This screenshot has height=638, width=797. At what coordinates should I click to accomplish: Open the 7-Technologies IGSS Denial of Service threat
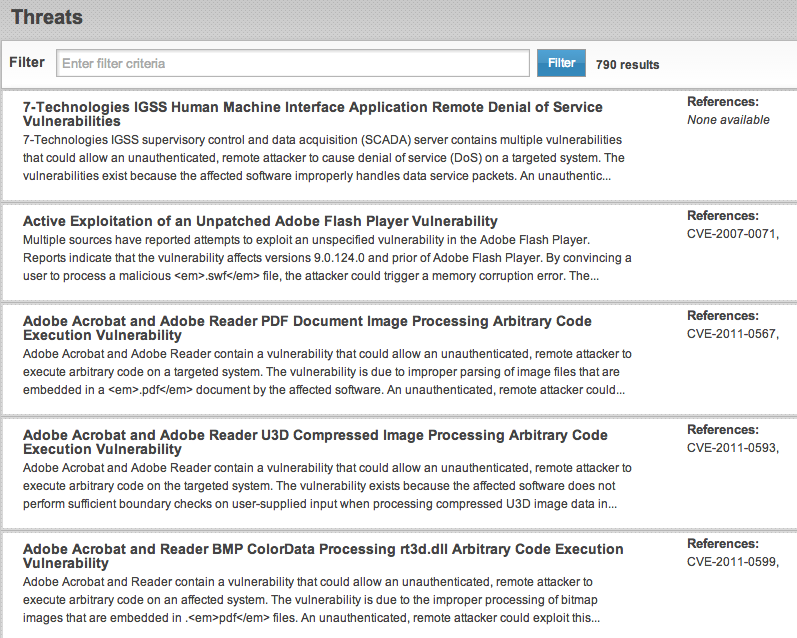point(312,114)
